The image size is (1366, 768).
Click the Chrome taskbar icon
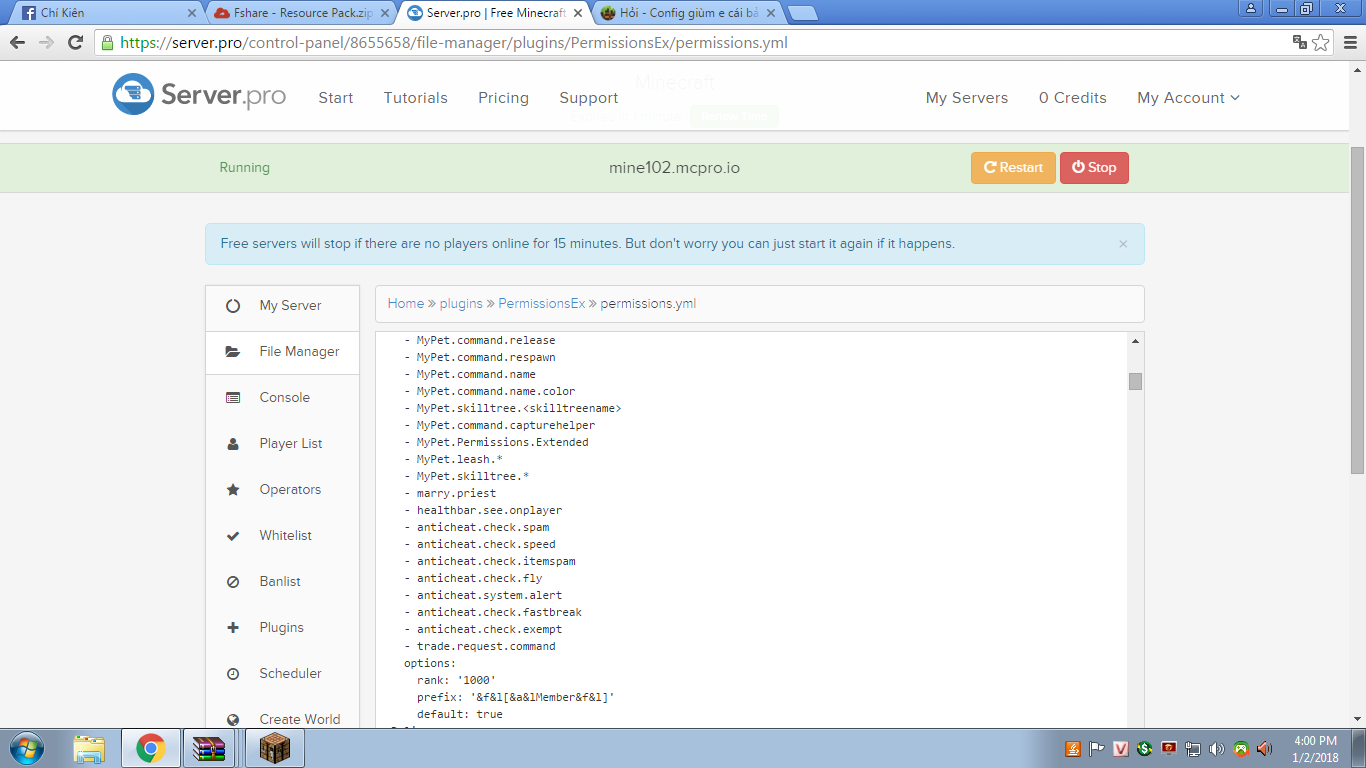coord(151,748)
